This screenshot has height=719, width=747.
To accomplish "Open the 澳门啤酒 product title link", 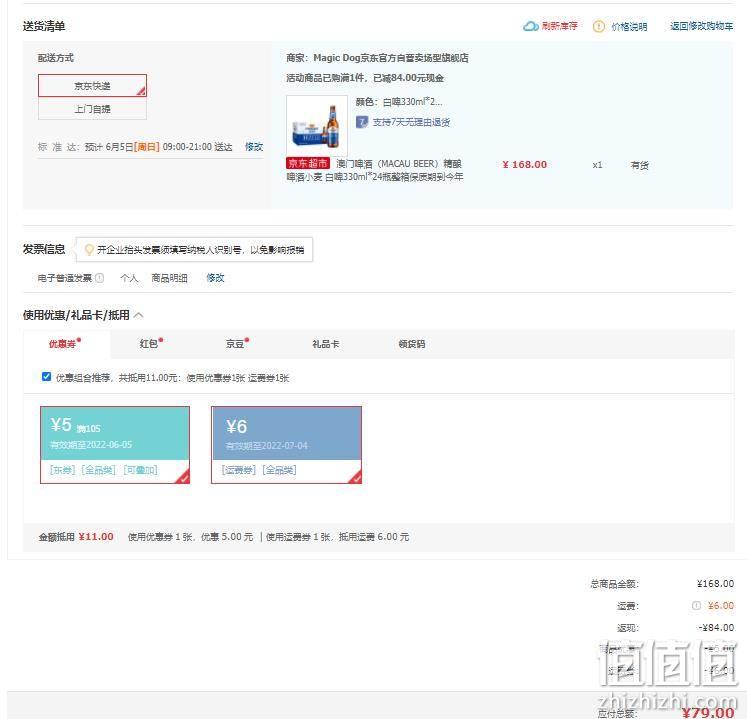I will coord(375,170).
